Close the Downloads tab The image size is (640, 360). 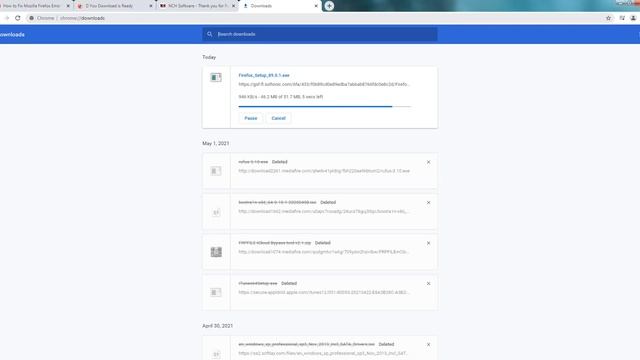[x=316, y=6]
